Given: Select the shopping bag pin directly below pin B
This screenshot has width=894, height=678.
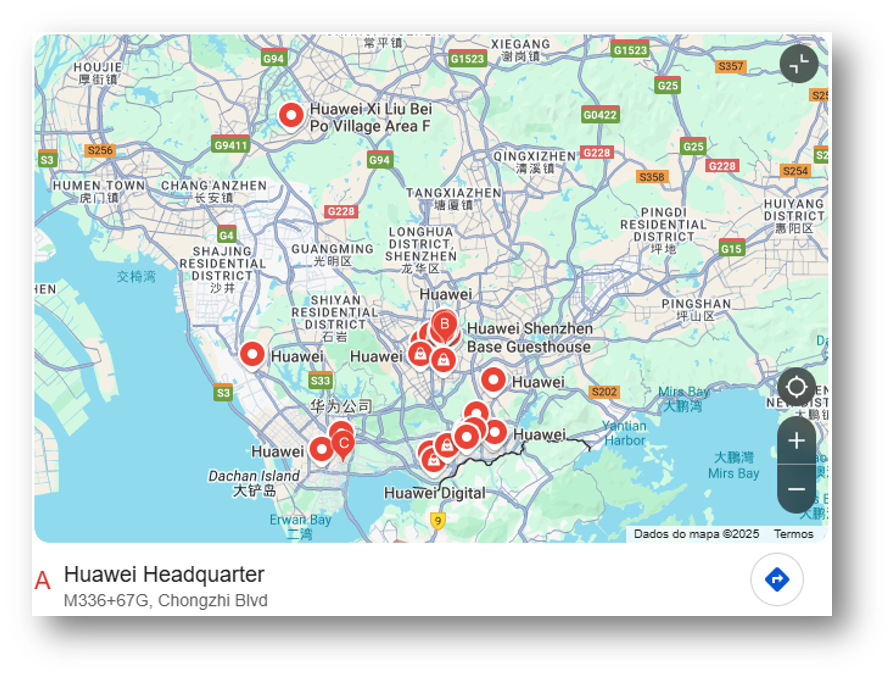Looking at the screenshot, I should (443, 360).
